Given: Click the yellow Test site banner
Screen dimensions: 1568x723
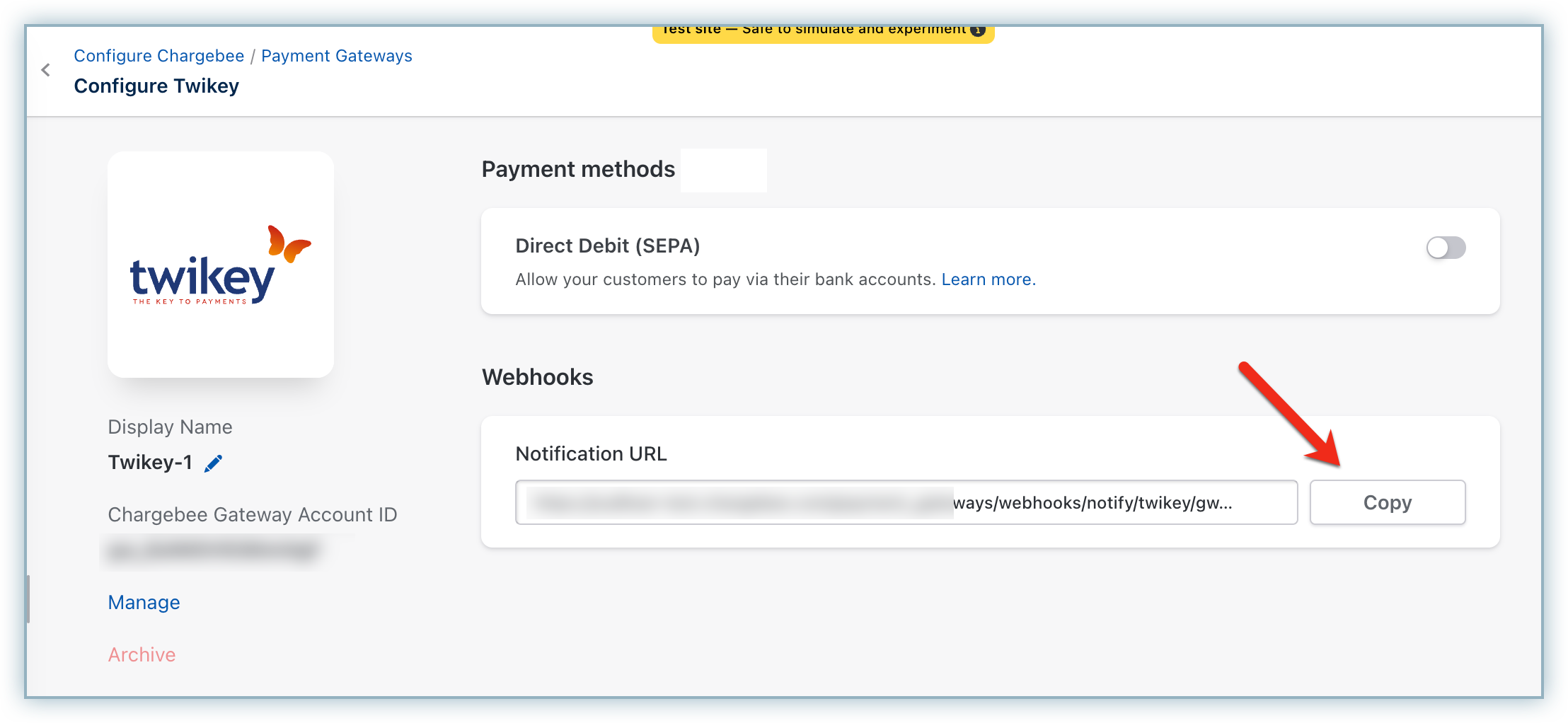Looking at the screenshot, I should point(814,33).
